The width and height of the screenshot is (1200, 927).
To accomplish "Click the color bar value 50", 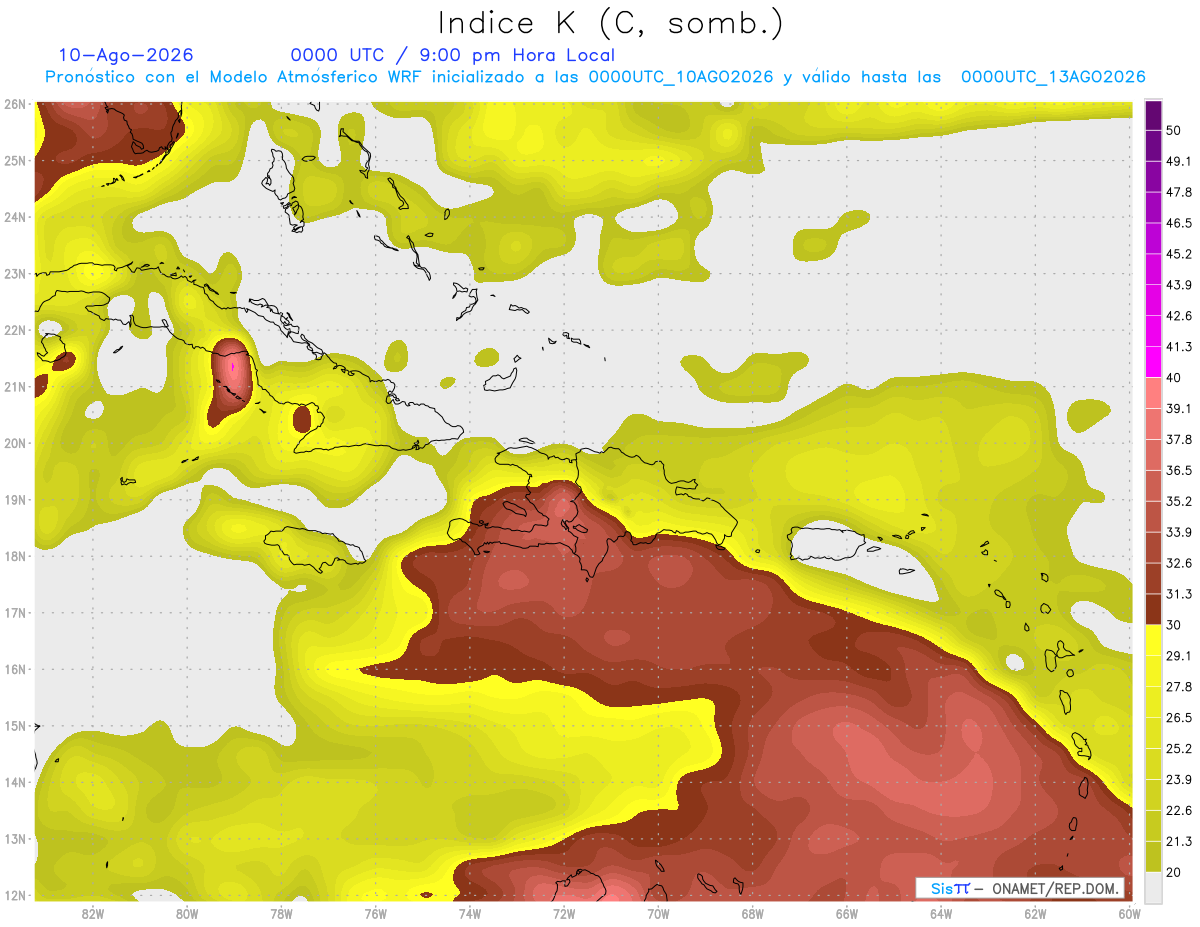I will (x=1174, y=131).
